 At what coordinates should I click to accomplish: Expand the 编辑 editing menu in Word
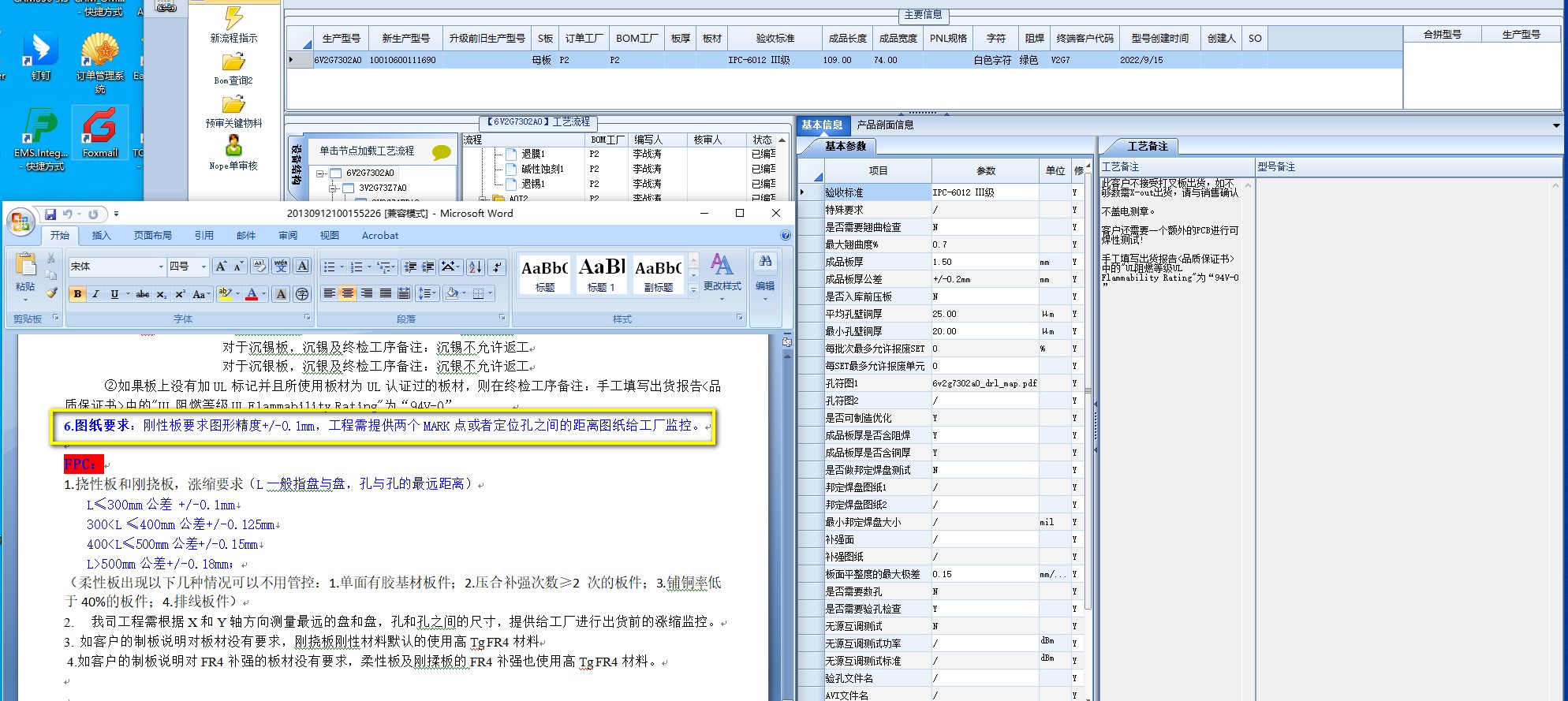(x=764, y=276)
